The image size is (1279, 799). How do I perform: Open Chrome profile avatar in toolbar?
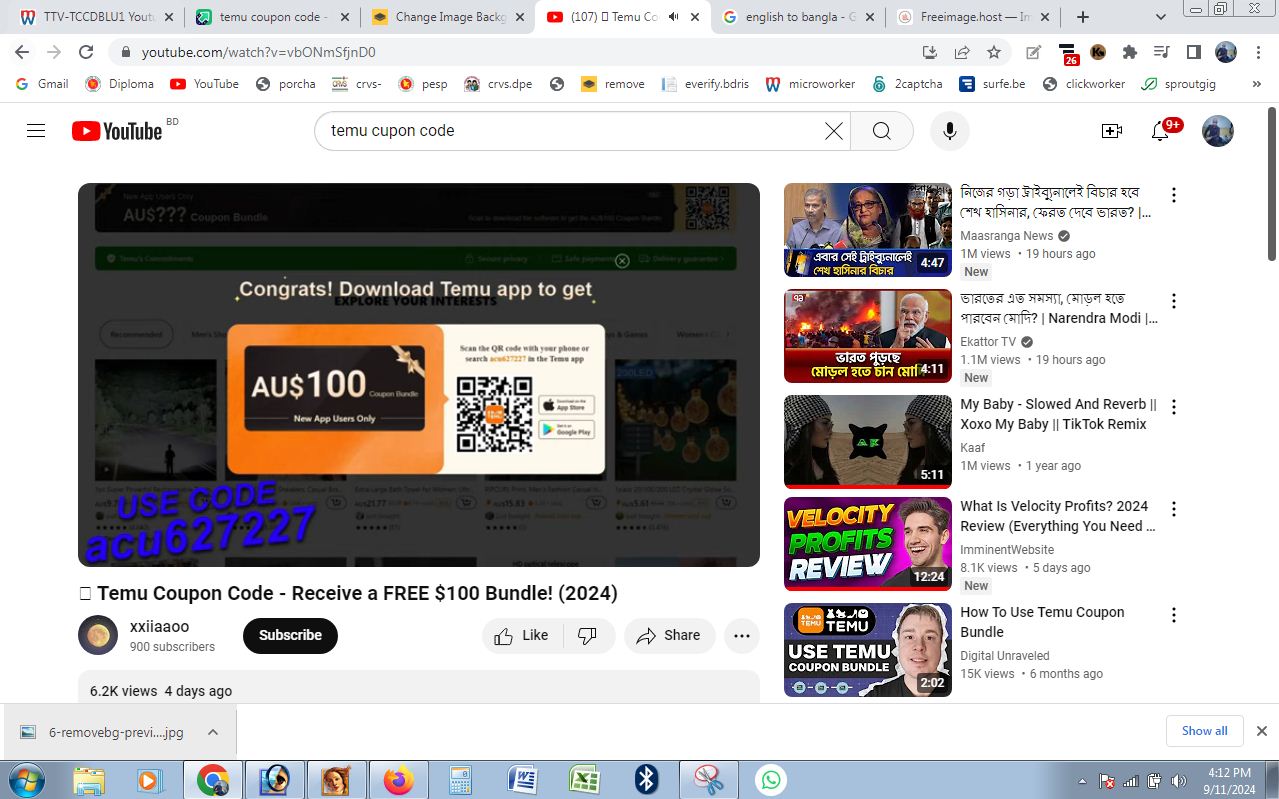pyautogui.click(x=1226, y=52)
